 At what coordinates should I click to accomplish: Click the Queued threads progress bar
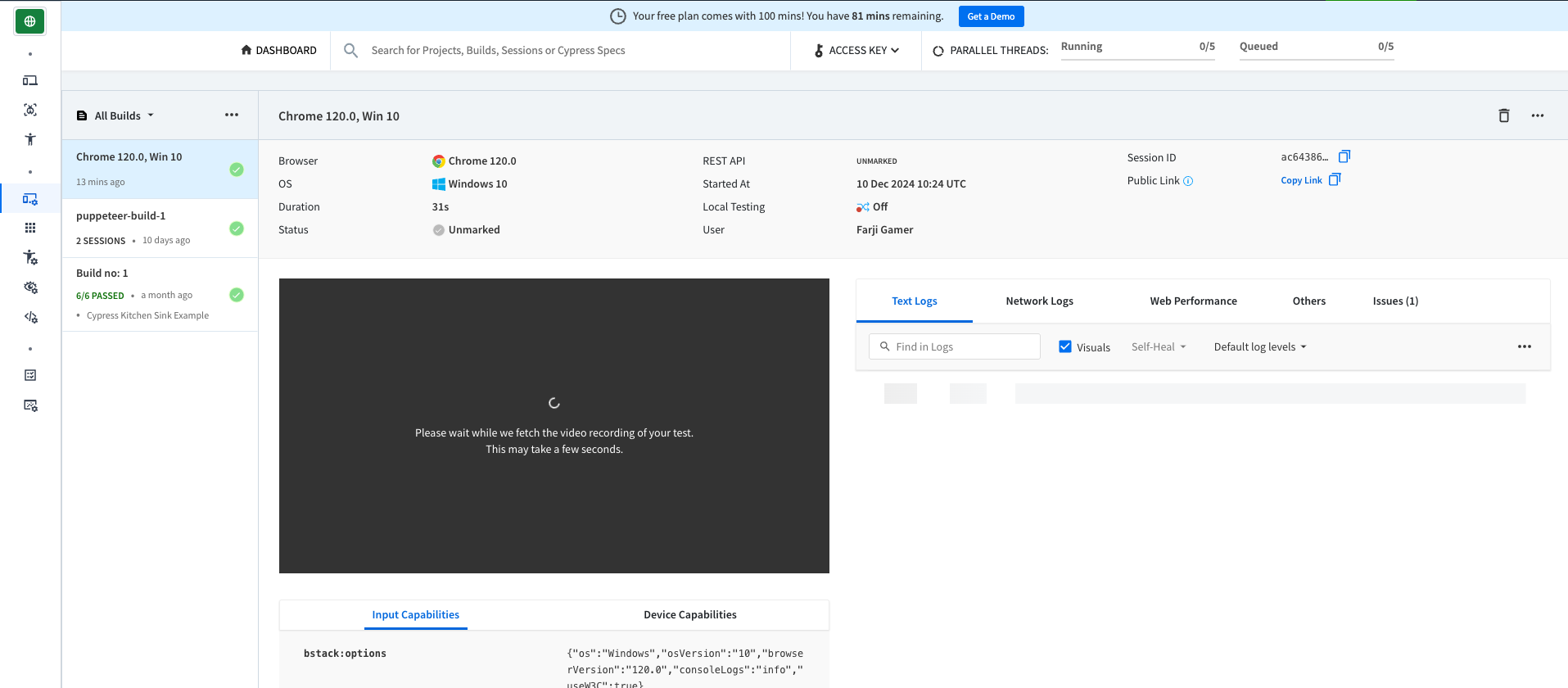(1317, 59)
